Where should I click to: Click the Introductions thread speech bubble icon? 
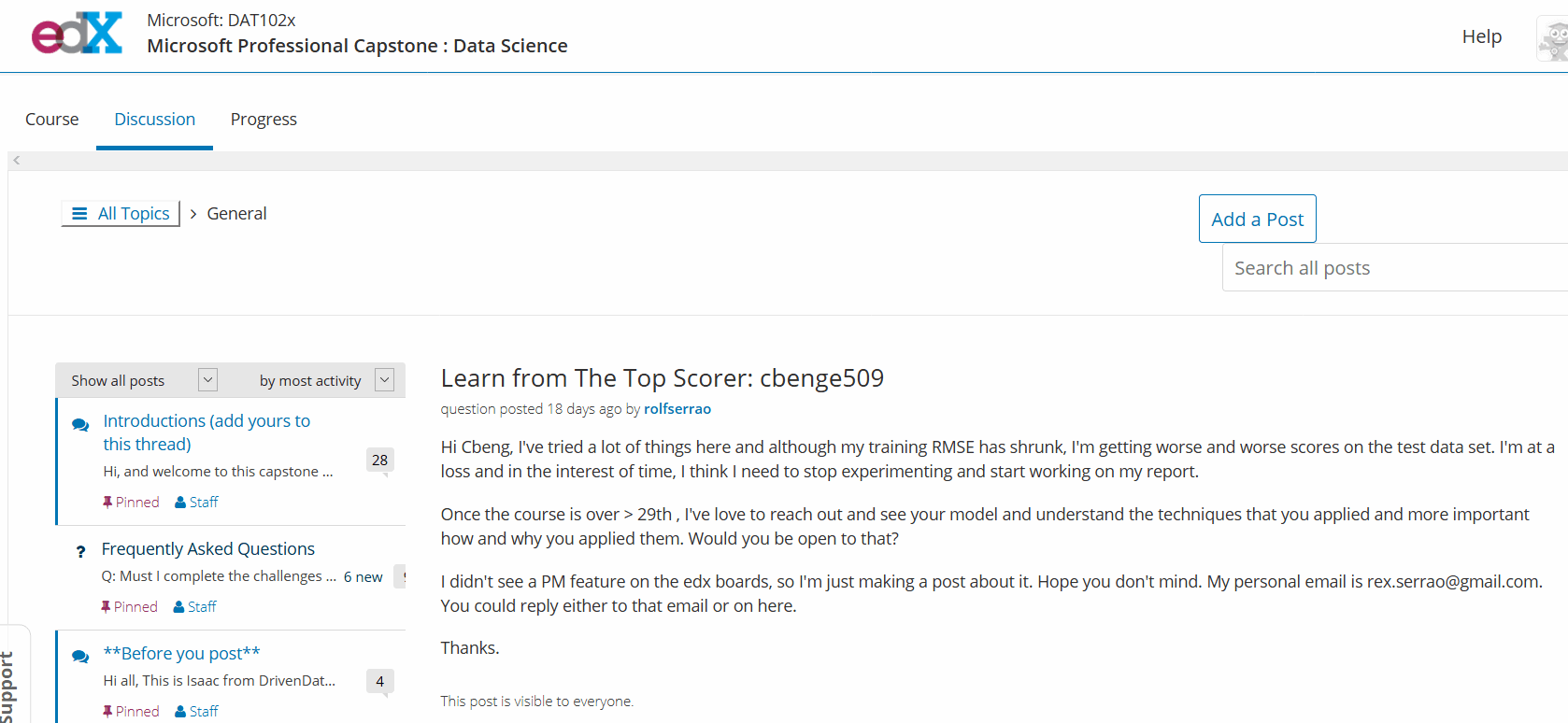click(x=80, y=425)
